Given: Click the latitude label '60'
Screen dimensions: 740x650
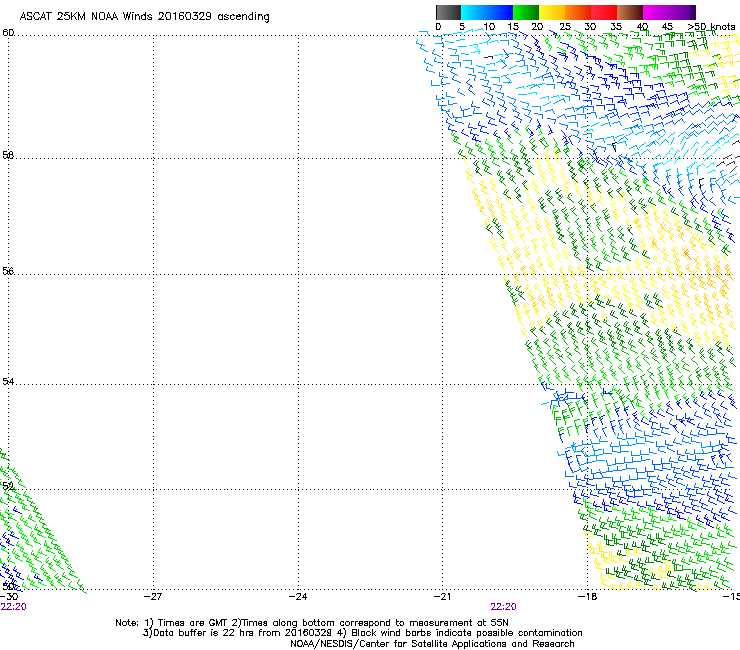Looking at the screenshot, I should tap(8, 33).
